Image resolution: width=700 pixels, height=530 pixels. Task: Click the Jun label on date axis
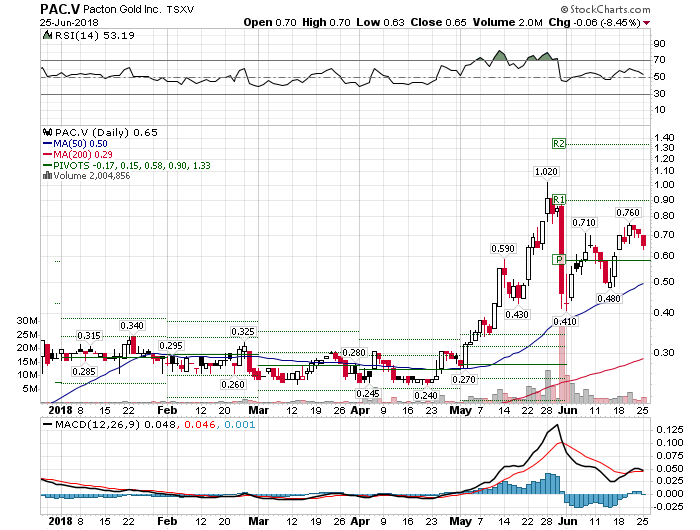(566, 410)
